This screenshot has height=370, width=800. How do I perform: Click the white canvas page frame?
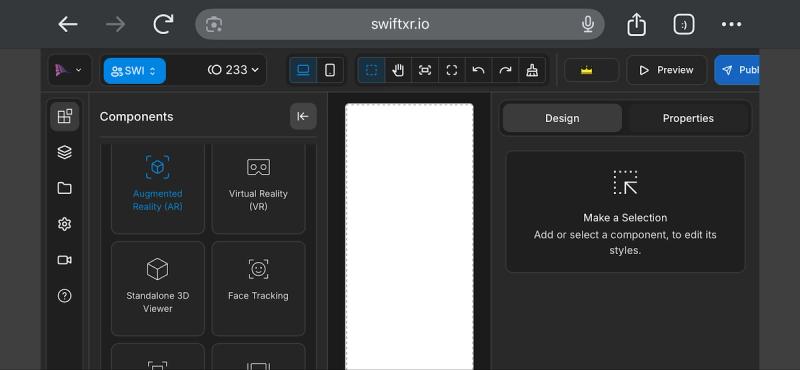[409, 236]
